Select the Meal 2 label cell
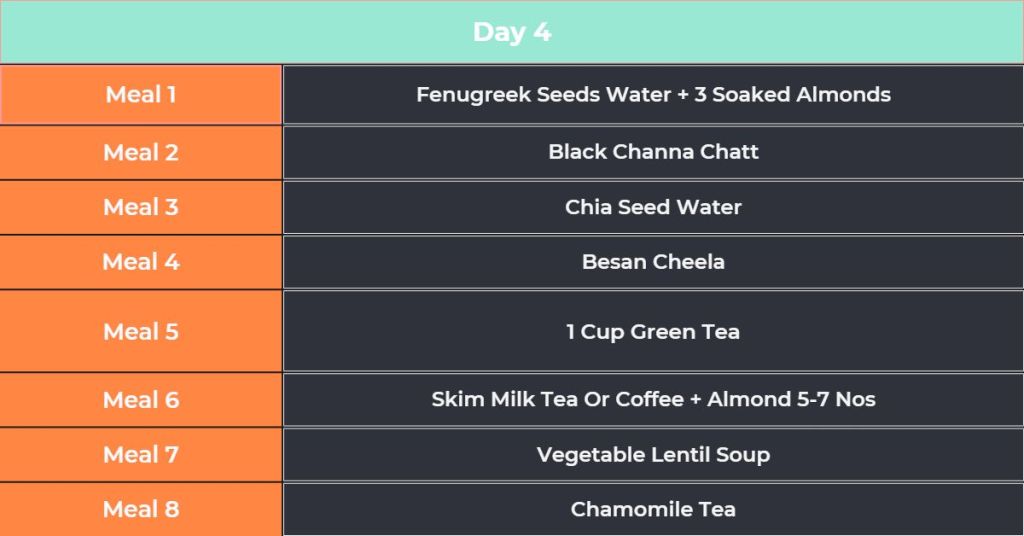Screen dimensions: 1024x536 141,153
